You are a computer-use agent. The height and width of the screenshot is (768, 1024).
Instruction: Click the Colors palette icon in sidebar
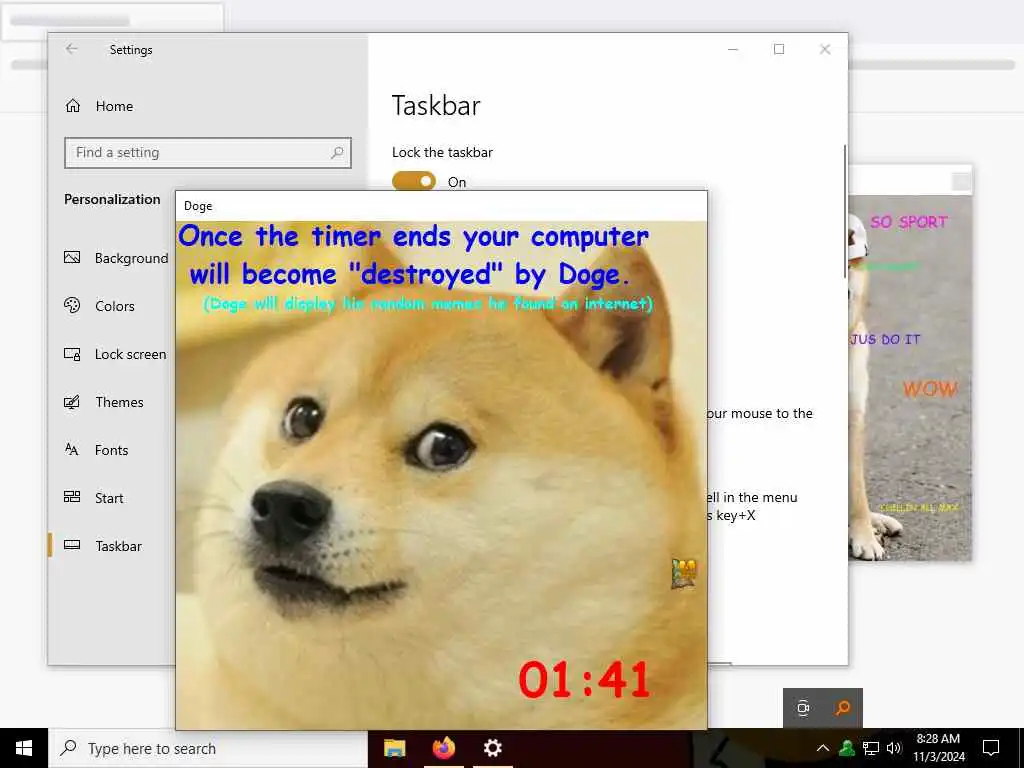(x=72, y=305)
